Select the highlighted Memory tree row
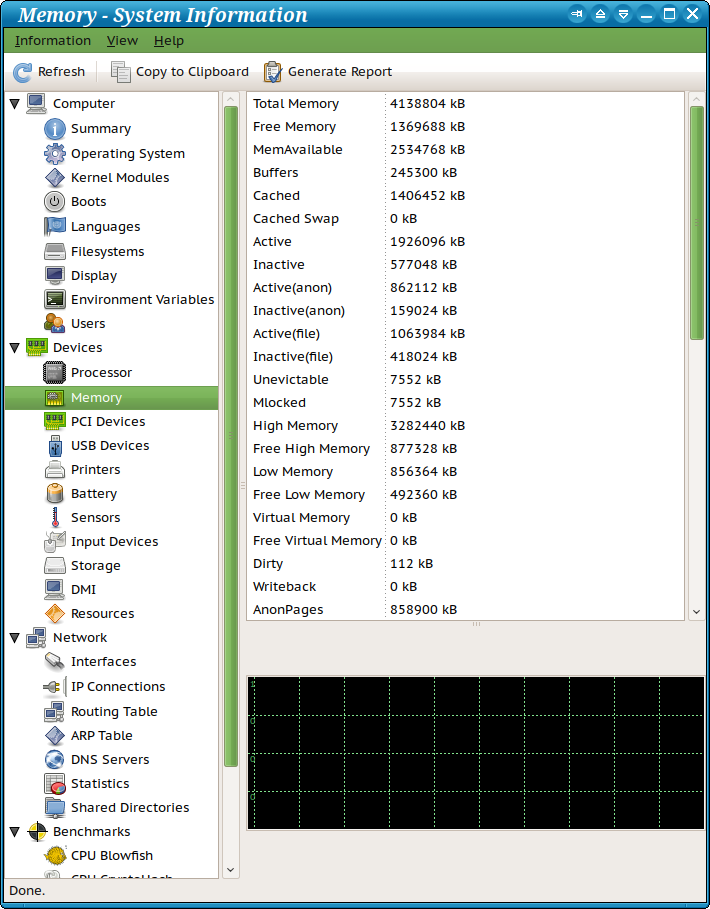This screenshot has height=909, width=710. 111,398
